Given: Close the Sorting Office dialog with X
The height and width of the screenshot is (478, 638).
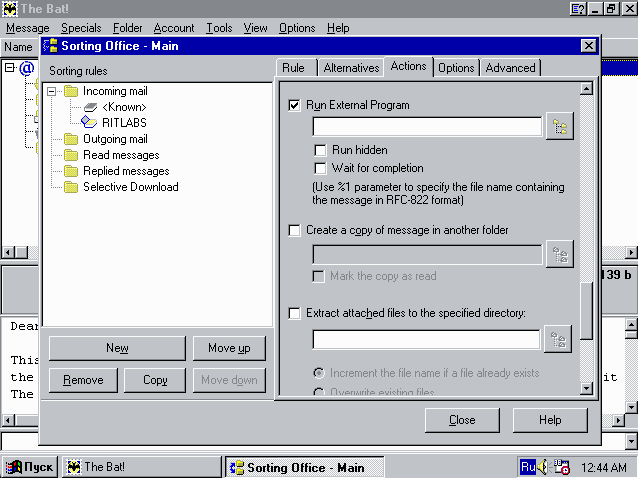Looking at the screenshot, I should tap(588, 46).
